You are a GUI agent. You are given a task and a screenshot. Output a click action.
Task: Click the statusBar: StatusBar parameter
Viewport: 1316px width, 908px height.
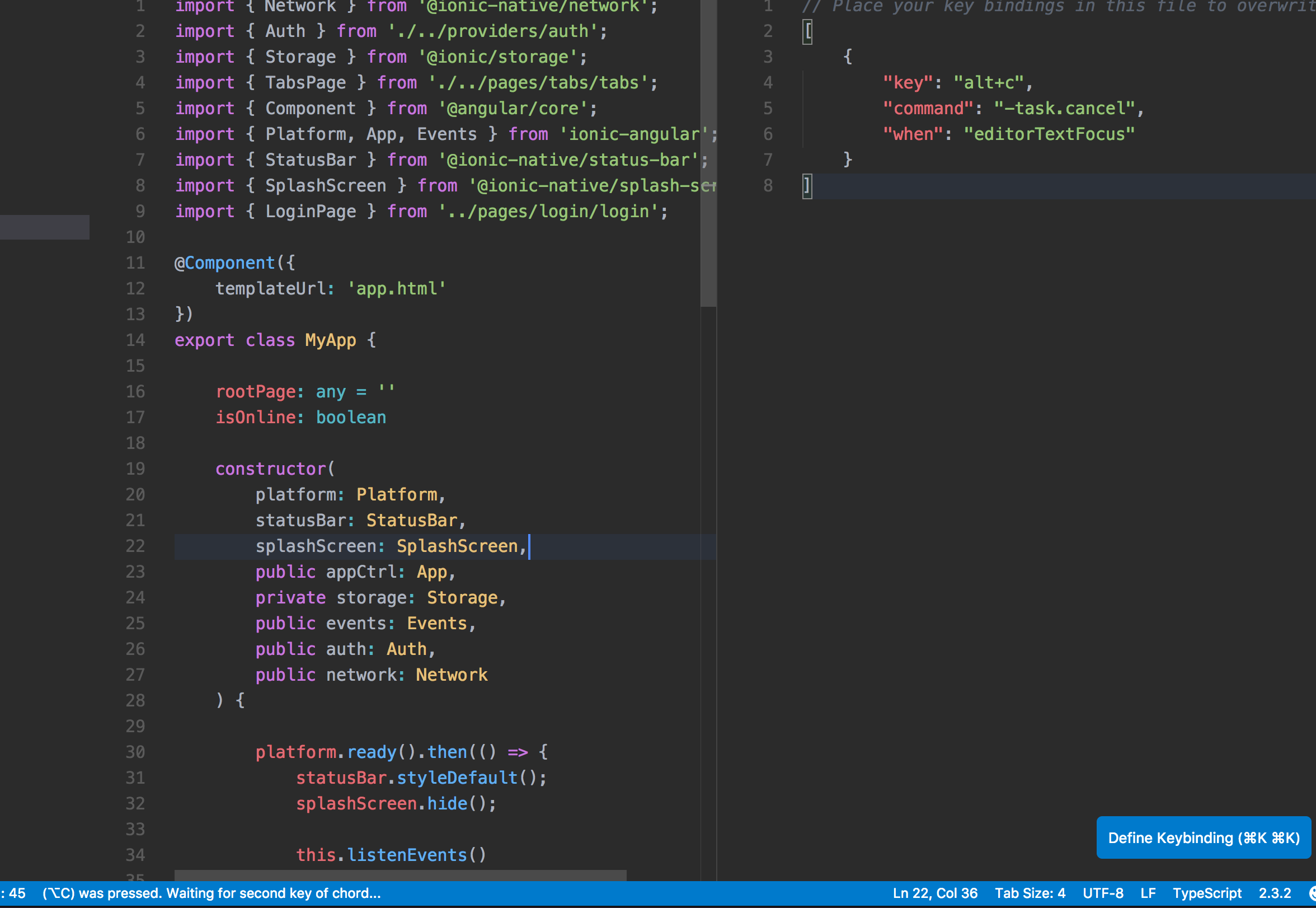[360, 521]
